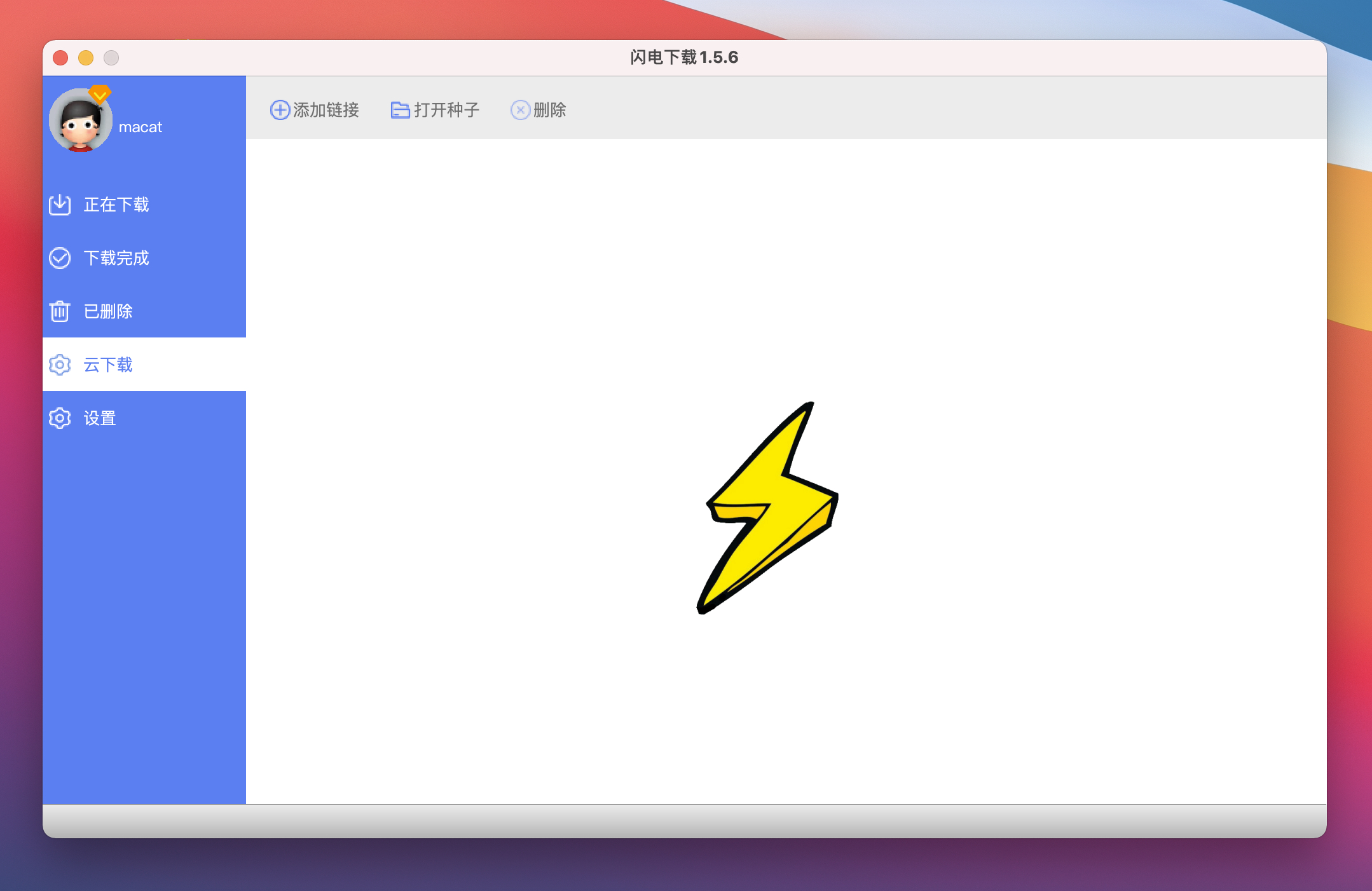1372x891 pixels.
Task: Click the X circle icon for 删除
Action: coord(520,110)
